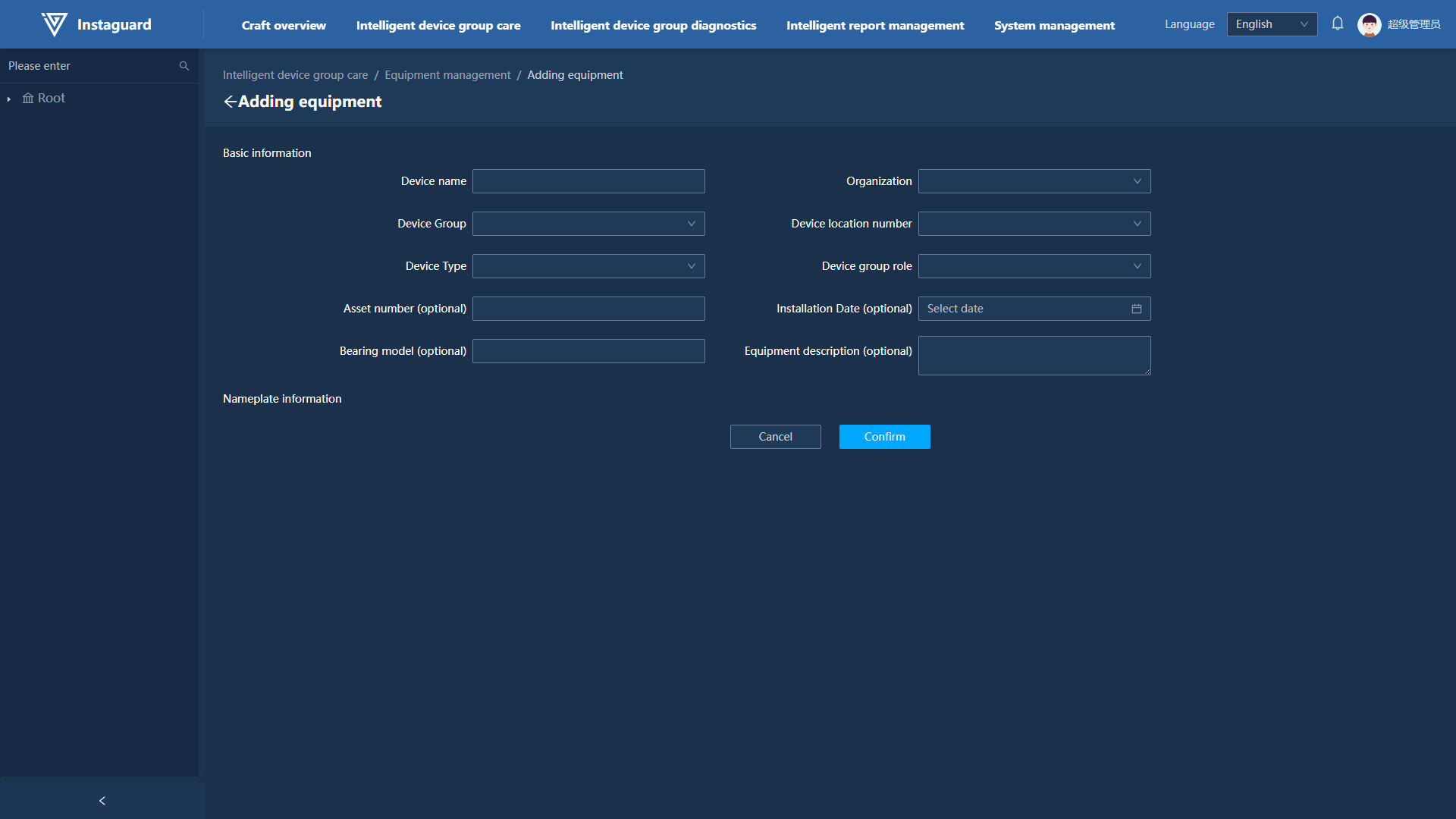Open calendar icon in Installation Date
1456x819 pixels.
point(1136,309)
